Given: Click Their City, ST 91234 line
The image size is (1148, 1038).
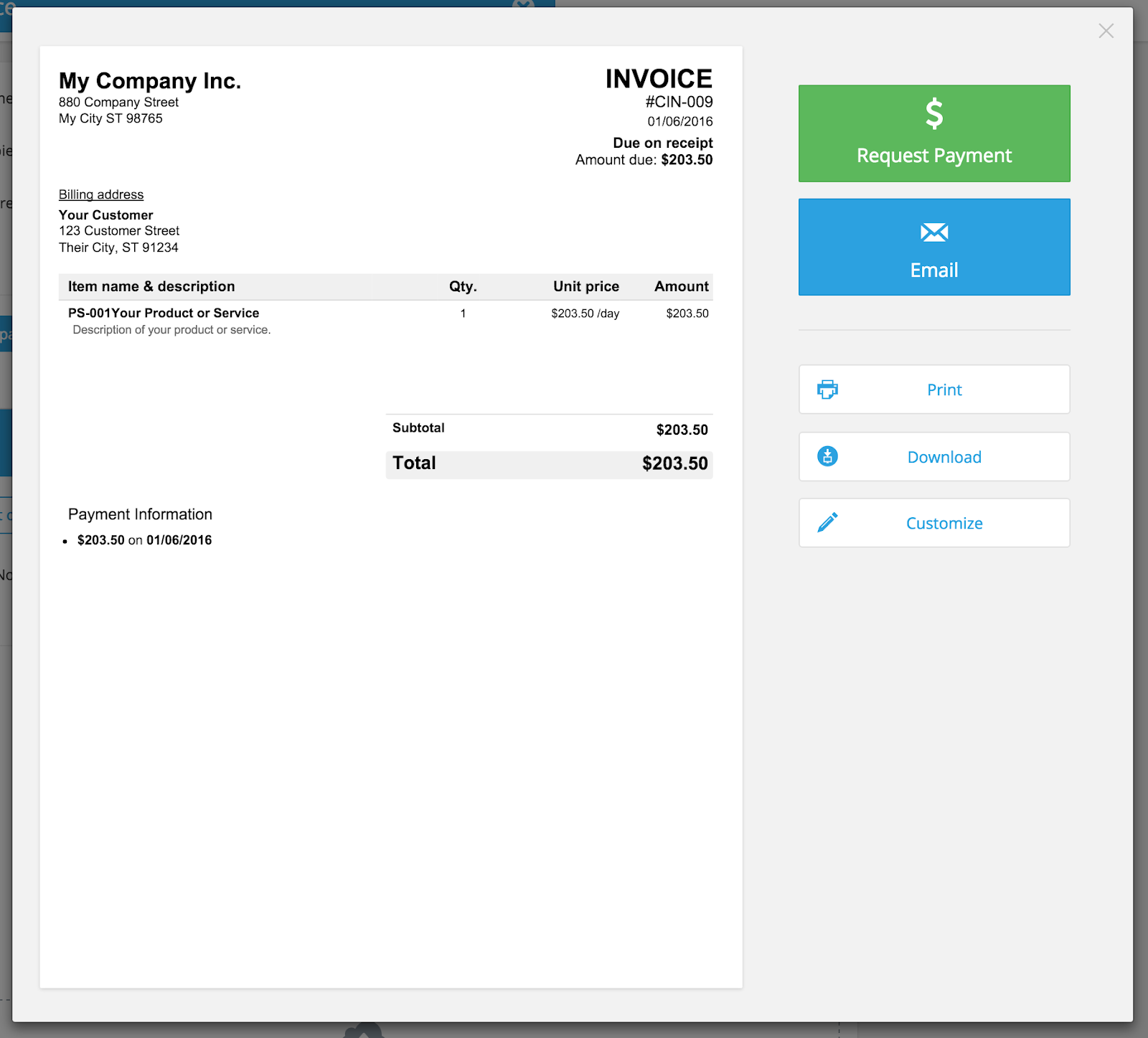Looking at the screenshot, I should [118, 247].
